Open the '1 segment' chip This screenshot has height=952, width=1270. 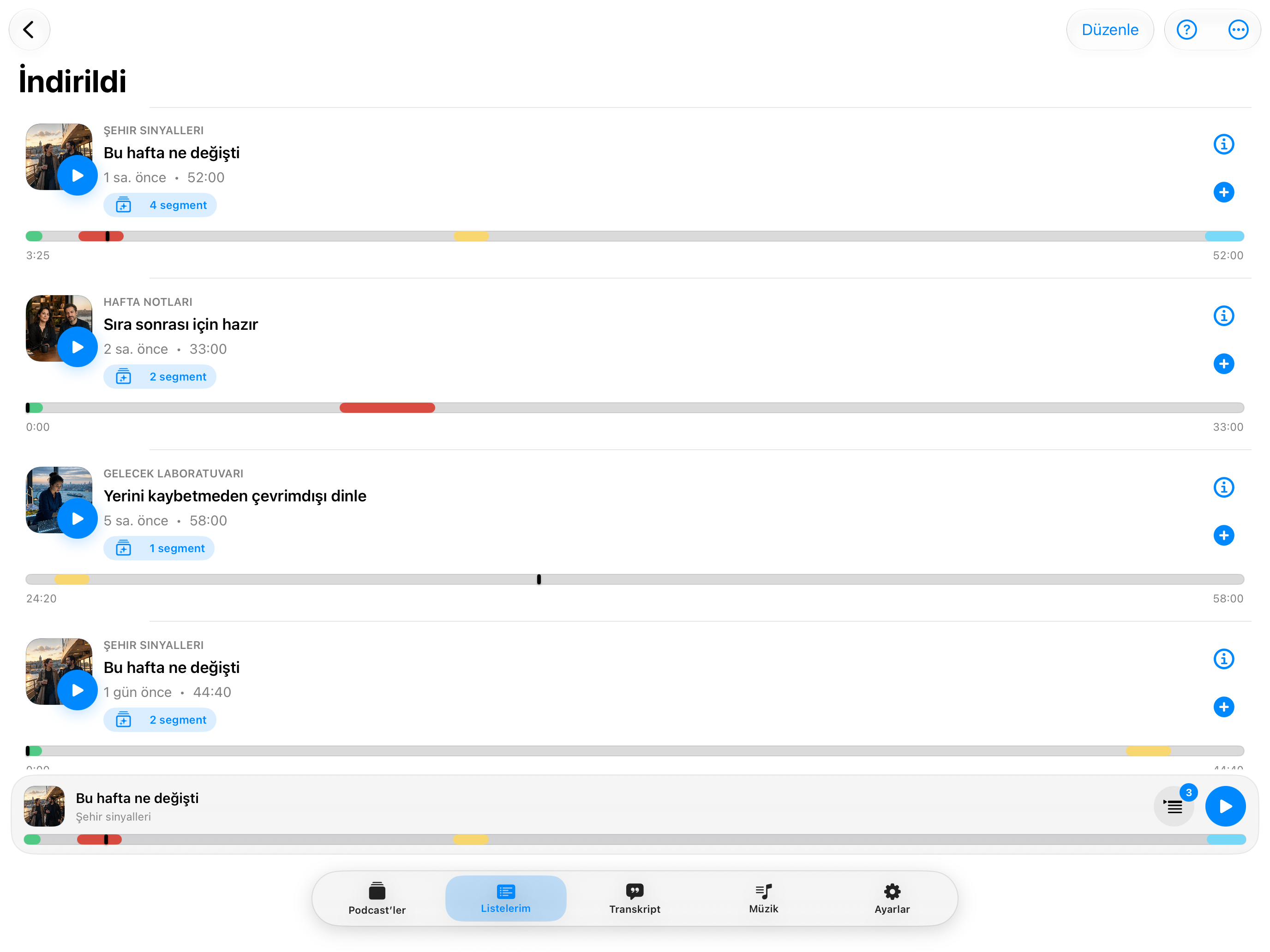pyautogui.click(x=159, y=548)
